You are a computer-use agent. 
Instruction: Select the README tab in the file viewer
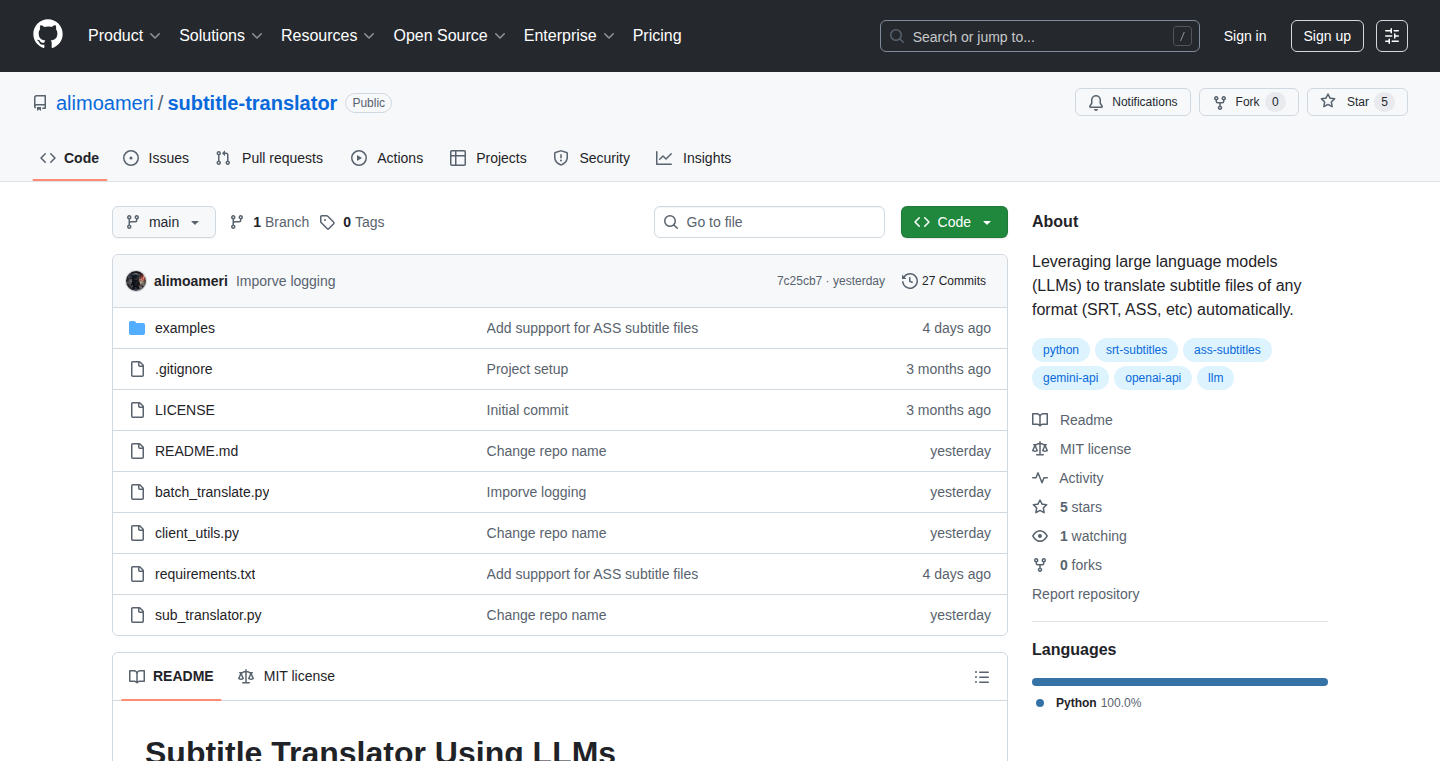pos(171,676)
